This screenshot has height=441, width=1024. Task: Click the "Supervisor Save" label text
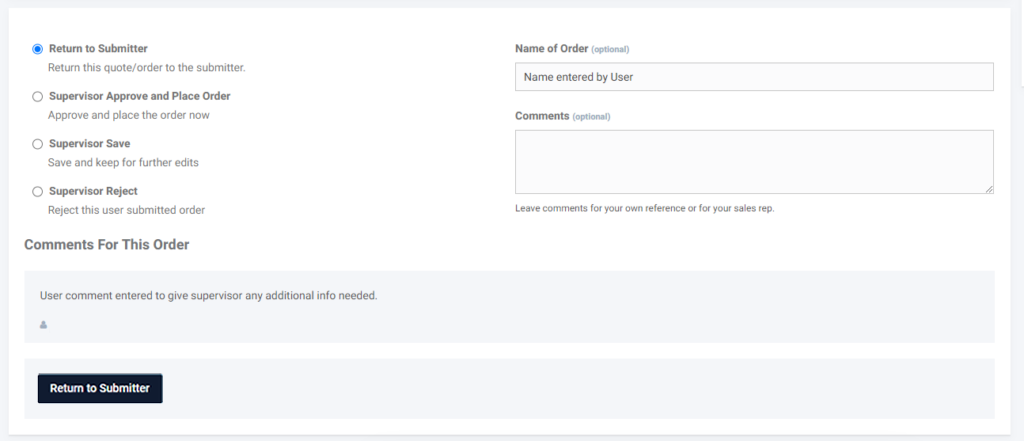tap(89, 143)
